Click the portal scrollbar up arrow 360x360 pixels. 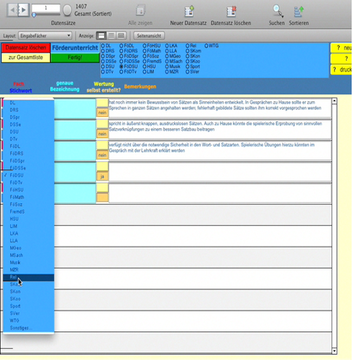click(x=334, y=101)
